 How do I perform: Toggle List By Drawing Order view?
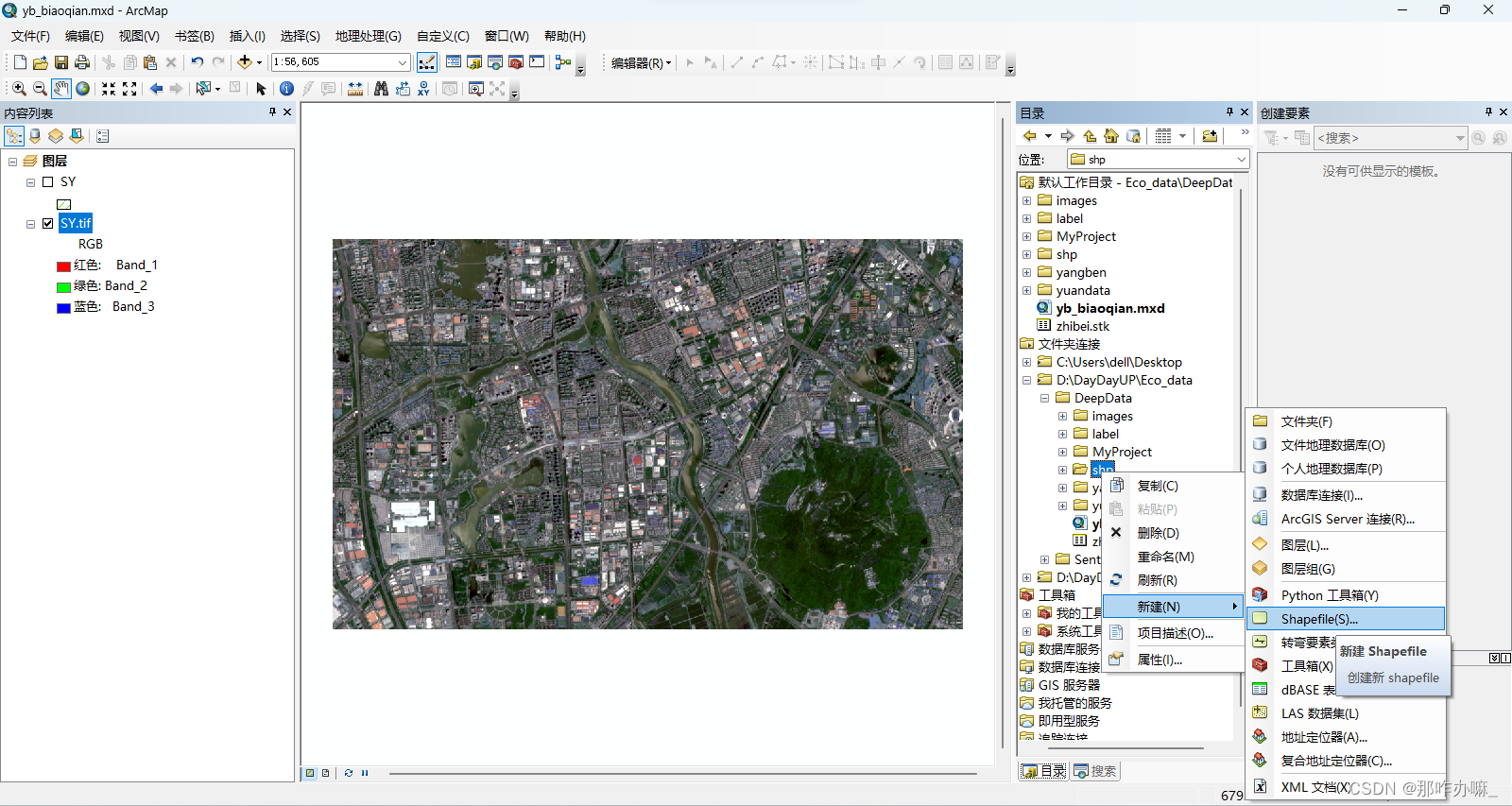[14, 136]
